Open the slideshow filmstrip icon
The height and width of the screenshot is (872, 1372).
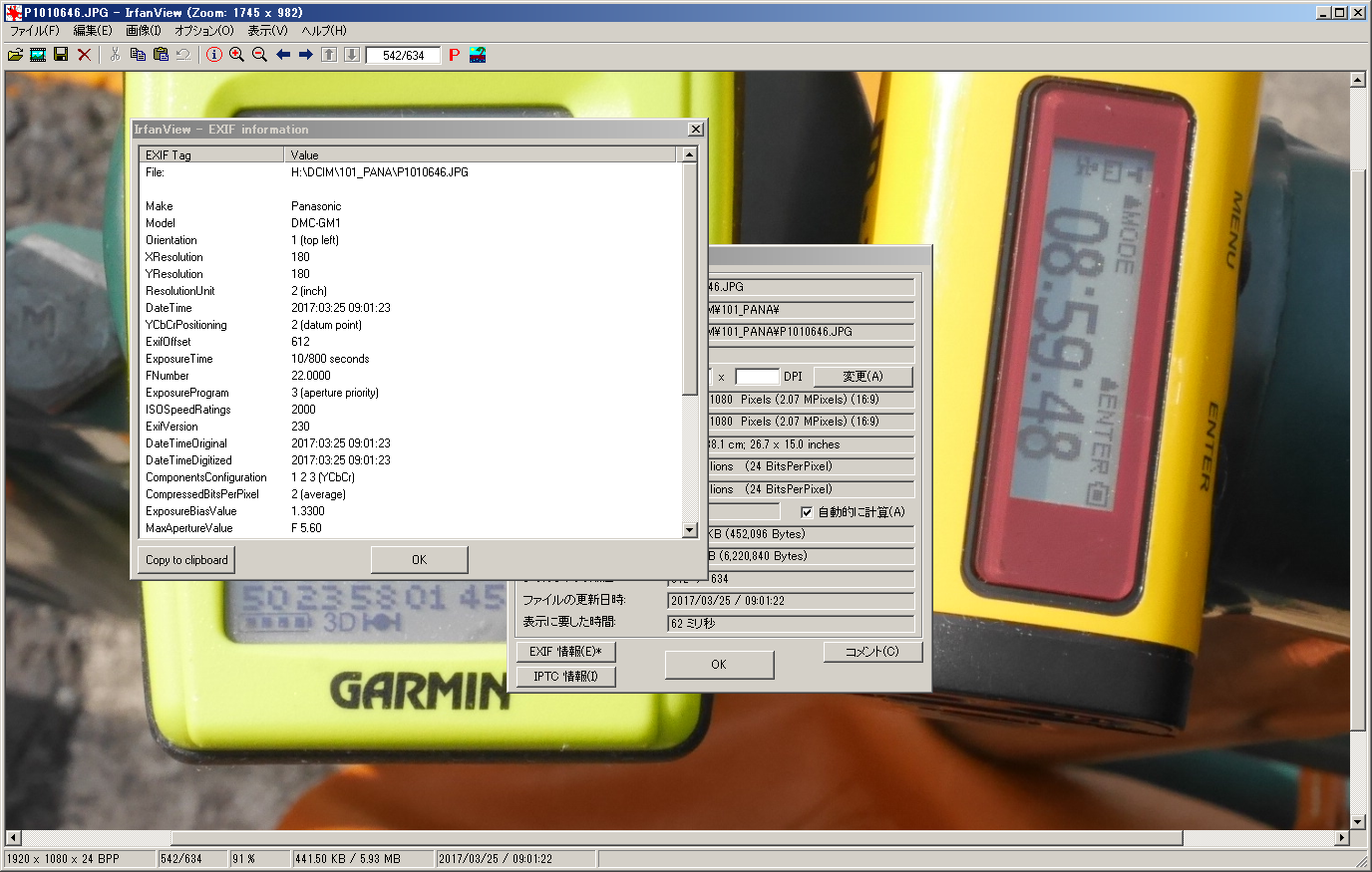point(38,55)
